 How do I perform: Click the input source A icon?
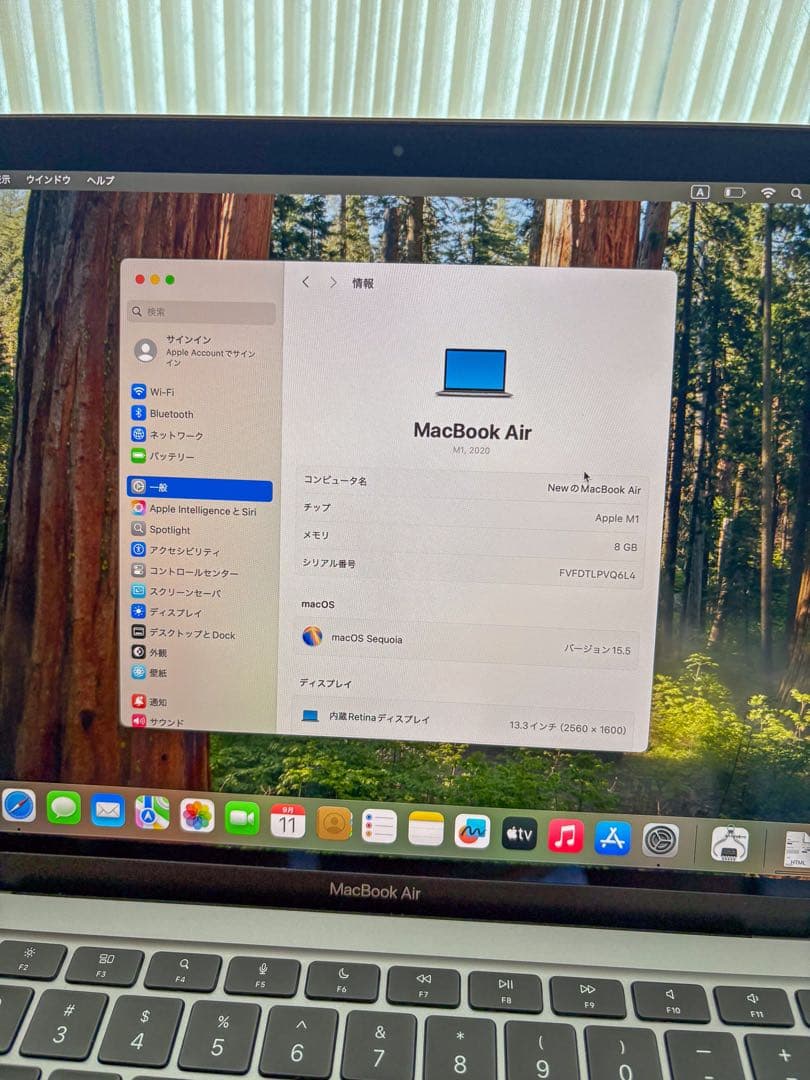[700, 192]
